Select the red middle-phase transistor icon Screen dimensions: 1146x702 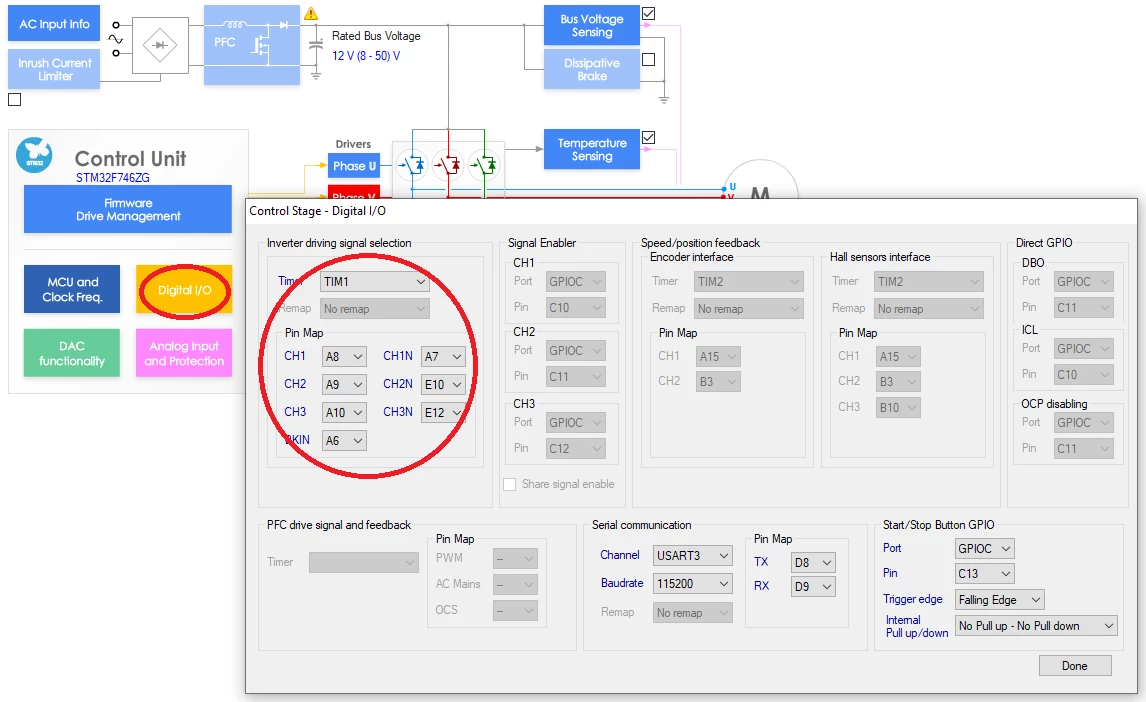point(448,165)
